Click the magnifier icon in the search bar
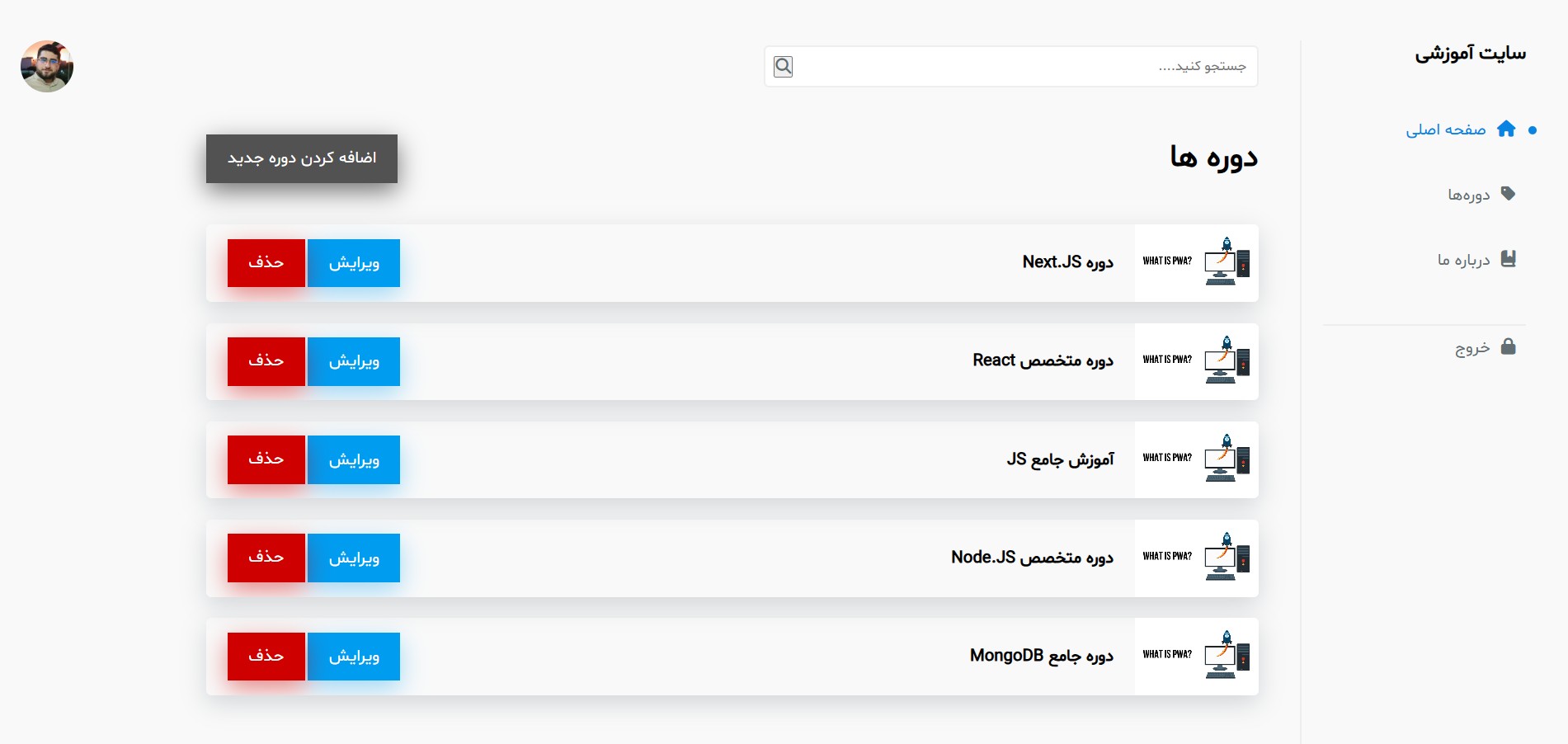The height and width of the screenshot is (744, 1568). pyautogui.click(x=782, y=66)
